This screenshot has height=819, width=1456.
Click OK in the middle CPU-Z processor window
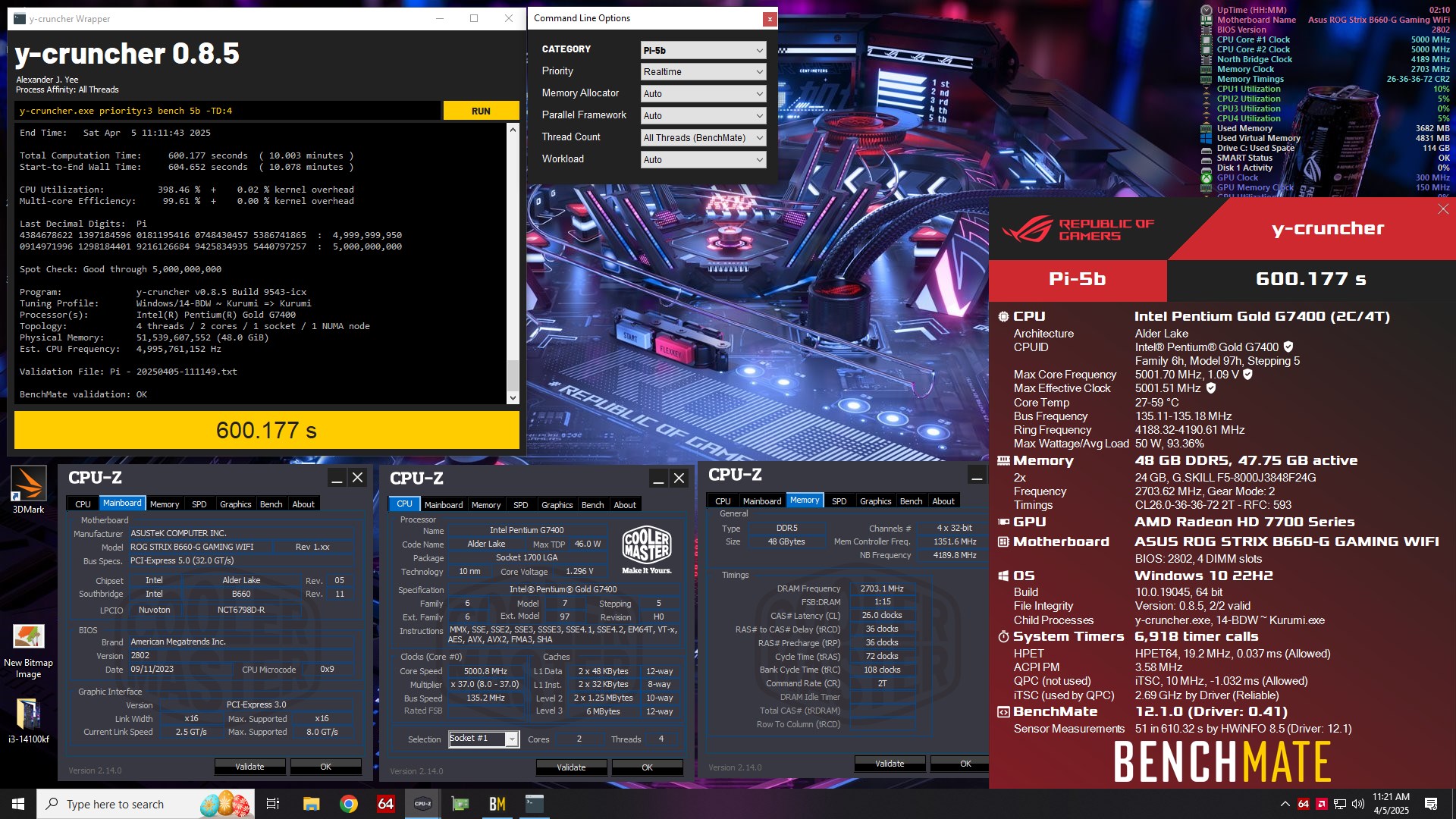click(647, 767)
